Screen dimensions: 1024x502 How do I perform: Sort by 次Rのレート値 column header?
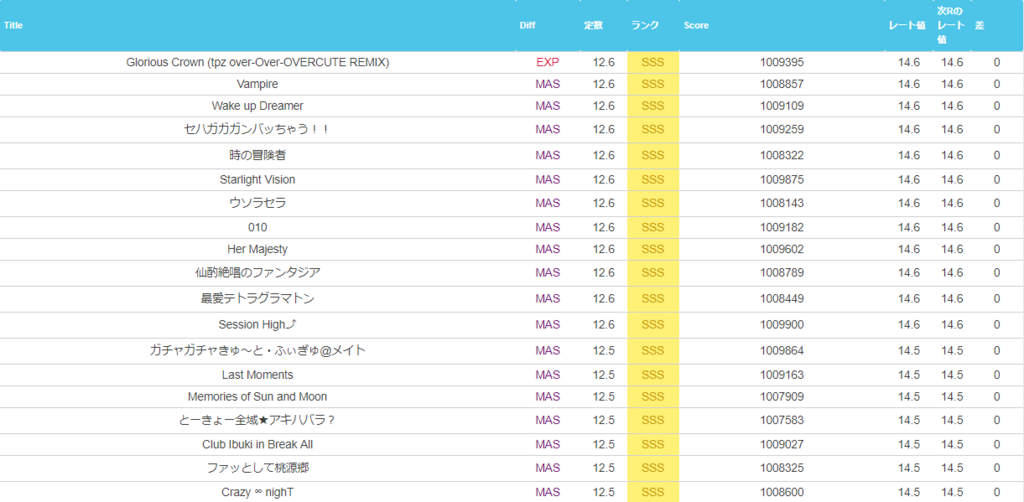(952, 26)
